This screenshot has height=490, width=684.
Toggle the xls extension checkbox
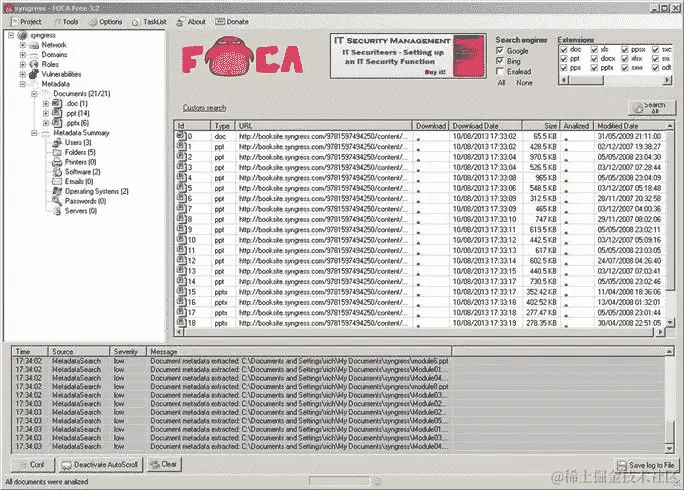point(594,50)
